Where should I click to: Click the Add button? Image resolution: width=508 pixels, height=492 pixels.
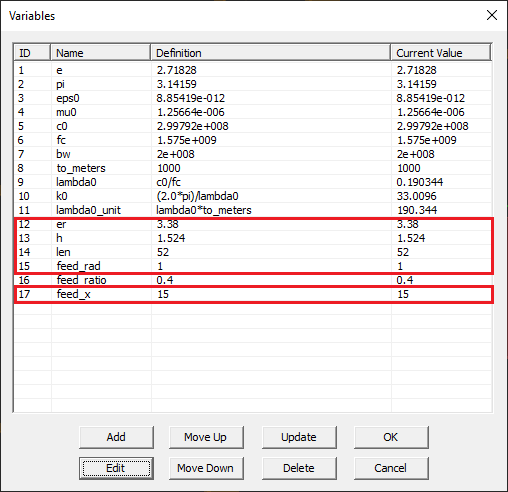coord(116,437)
